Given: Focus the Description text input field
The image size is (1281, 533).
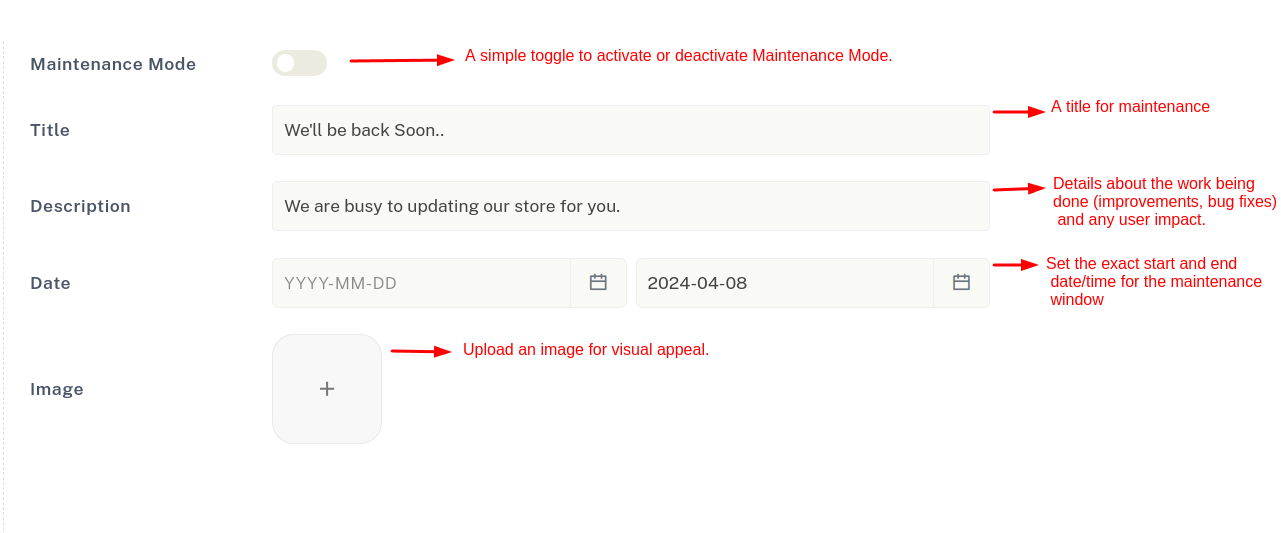Looking at the screenshot, I should tap(630, 206).
